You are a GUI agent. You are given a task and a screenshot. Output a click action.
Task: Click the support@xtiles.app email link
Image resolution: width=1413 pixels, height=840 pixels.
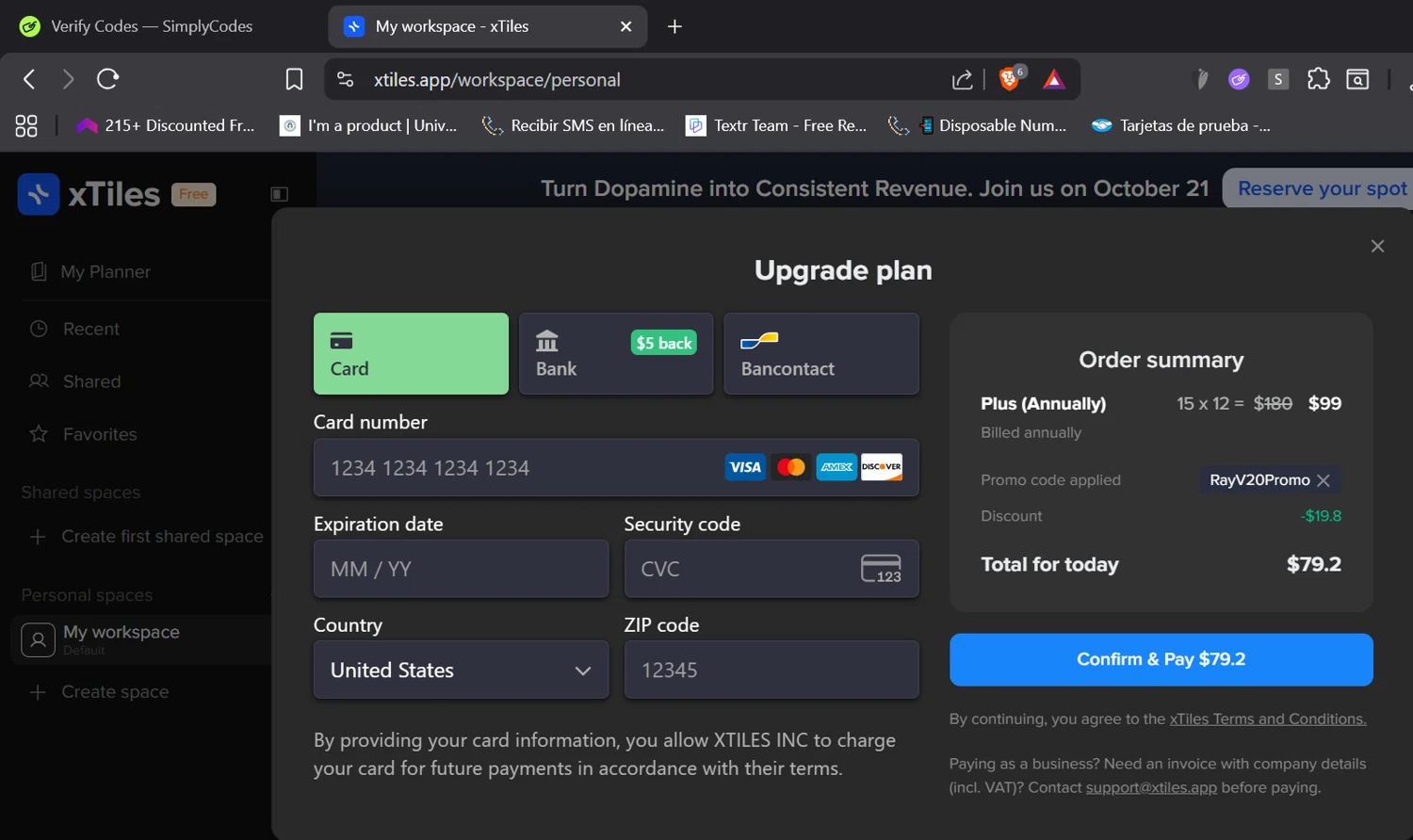(1151, 787)
